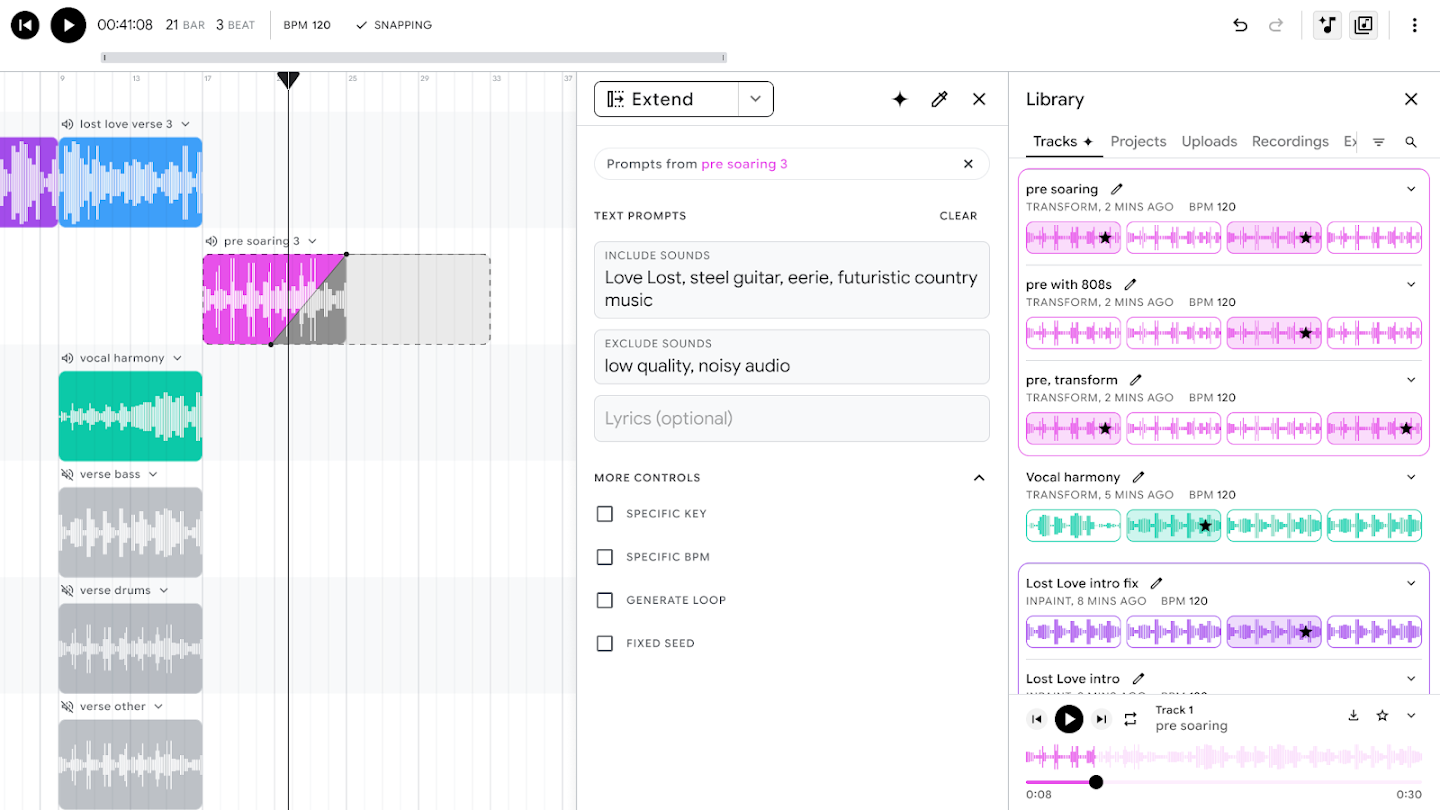Screen dimensions: 1440x810
Task: Click the search icon in the Library
Action: [1411, 141]
